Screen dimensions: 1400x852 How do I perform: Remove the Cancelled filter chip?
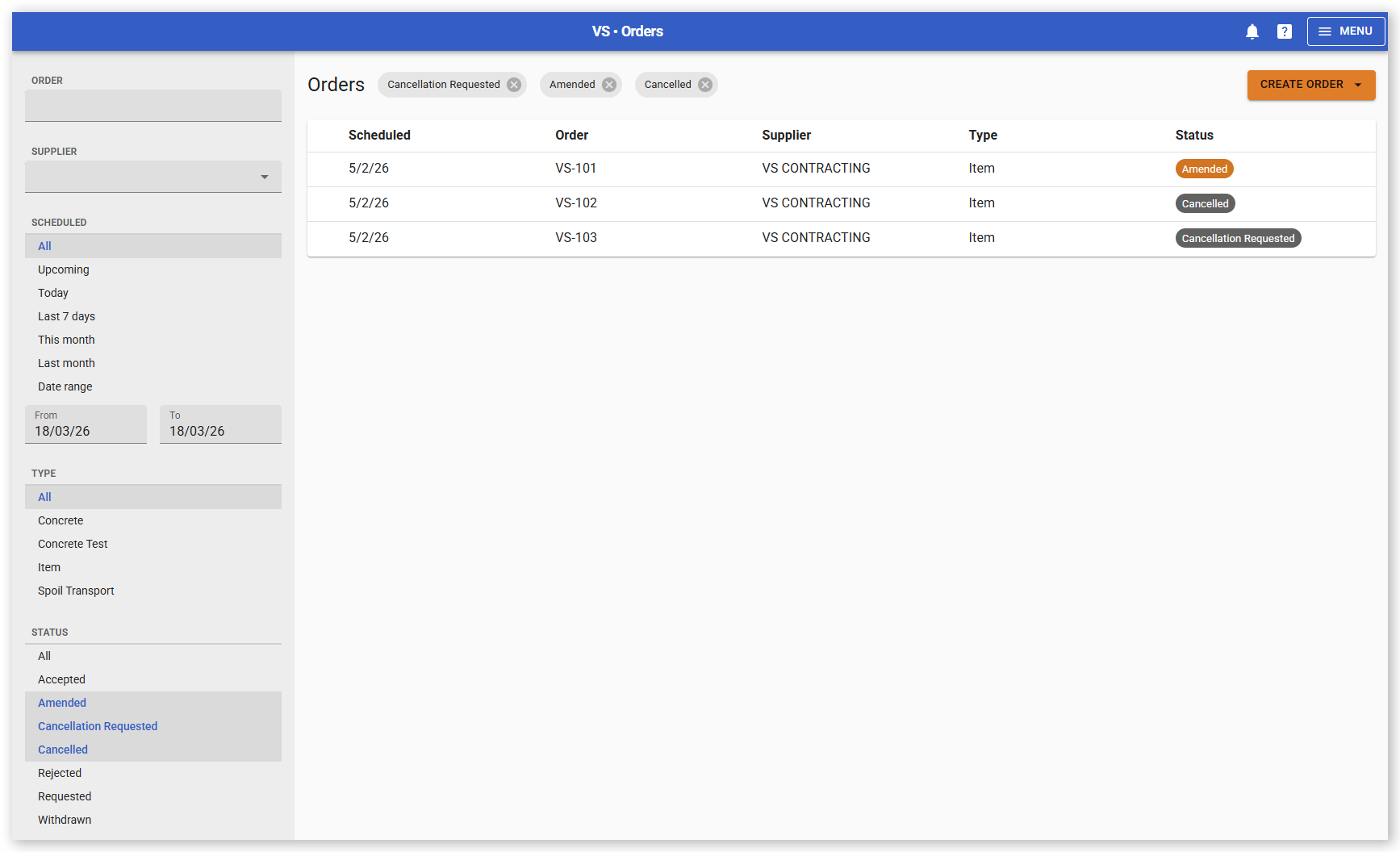tap(705, 85)
